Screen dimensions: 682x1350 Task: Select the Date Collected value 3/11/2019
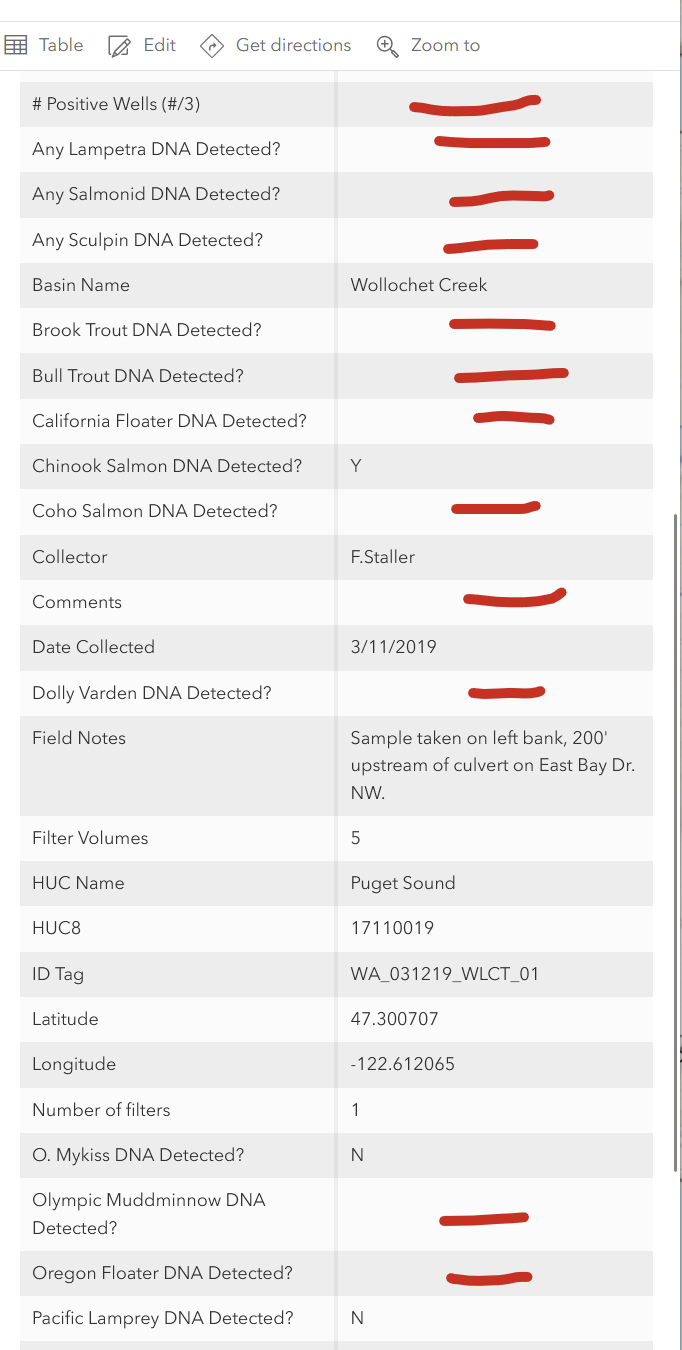(x=393, y=647)
